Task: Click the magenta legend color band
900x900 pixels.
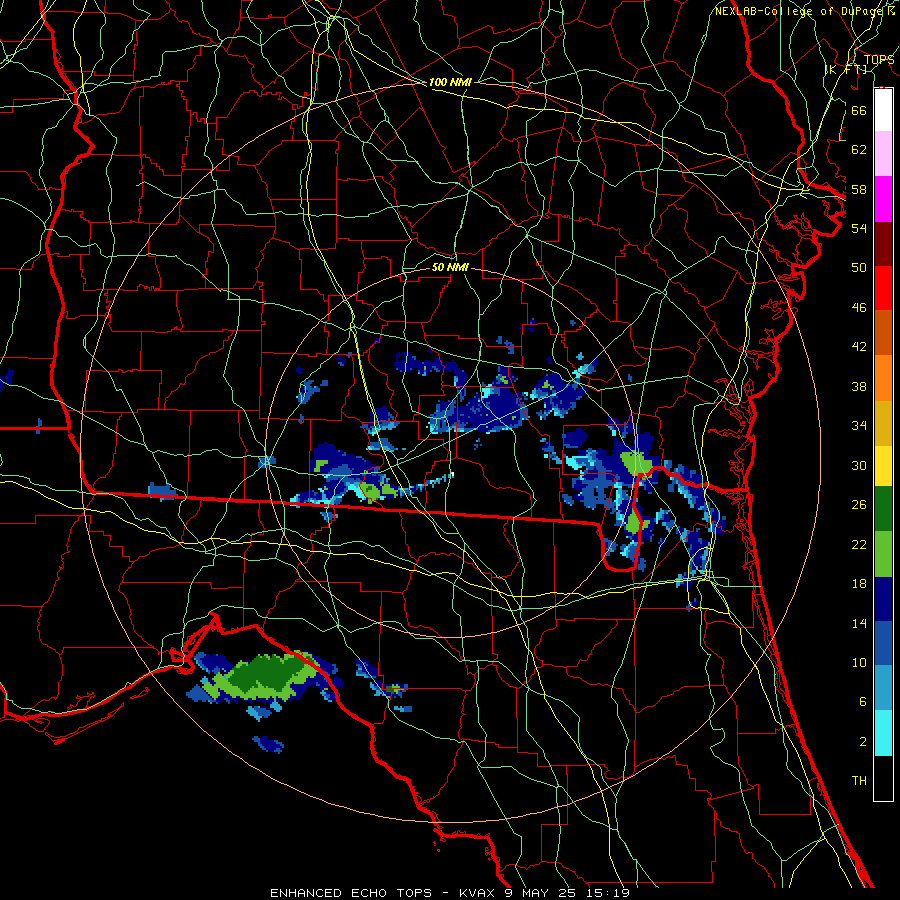Action: point(883,199)
